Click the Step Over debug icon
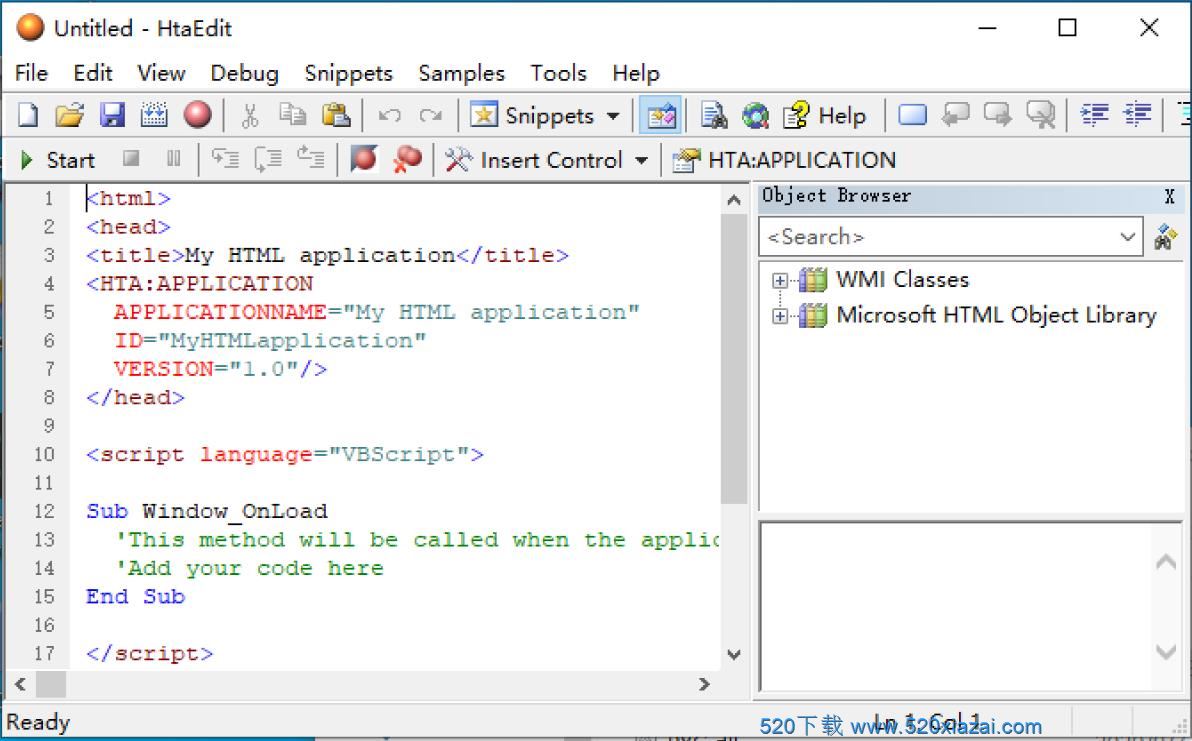 pyautogui.click(x=268, y=159)
